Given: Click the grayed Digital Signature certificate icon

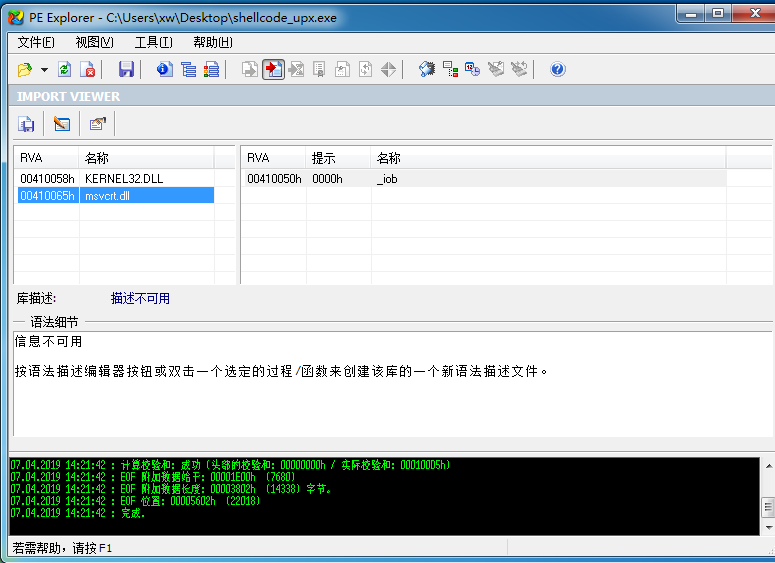Looking at the screenshot, I should point(319,70).
